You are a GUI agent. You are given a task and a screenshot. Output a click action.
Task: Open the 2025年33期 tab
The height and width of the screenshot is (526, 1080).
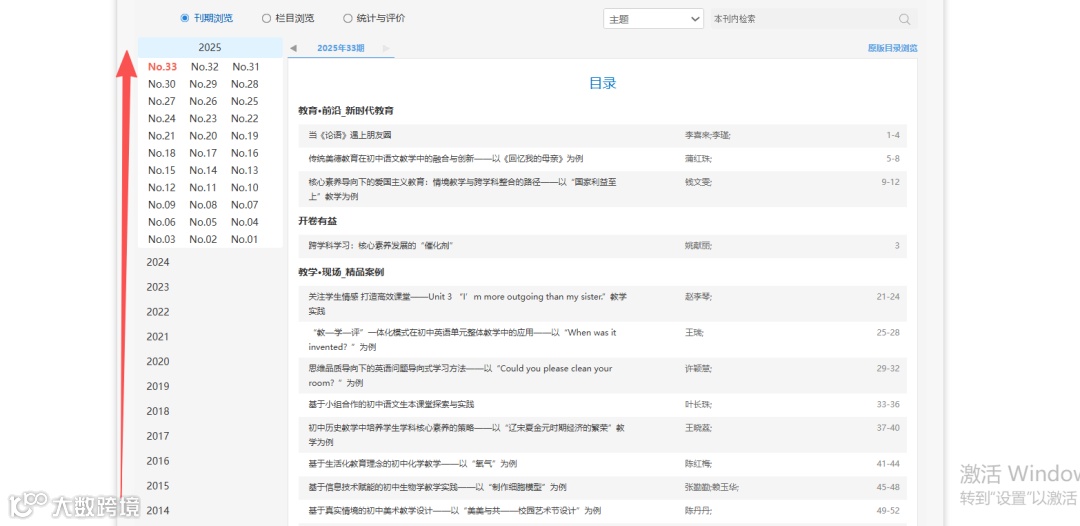pos(340,48)
